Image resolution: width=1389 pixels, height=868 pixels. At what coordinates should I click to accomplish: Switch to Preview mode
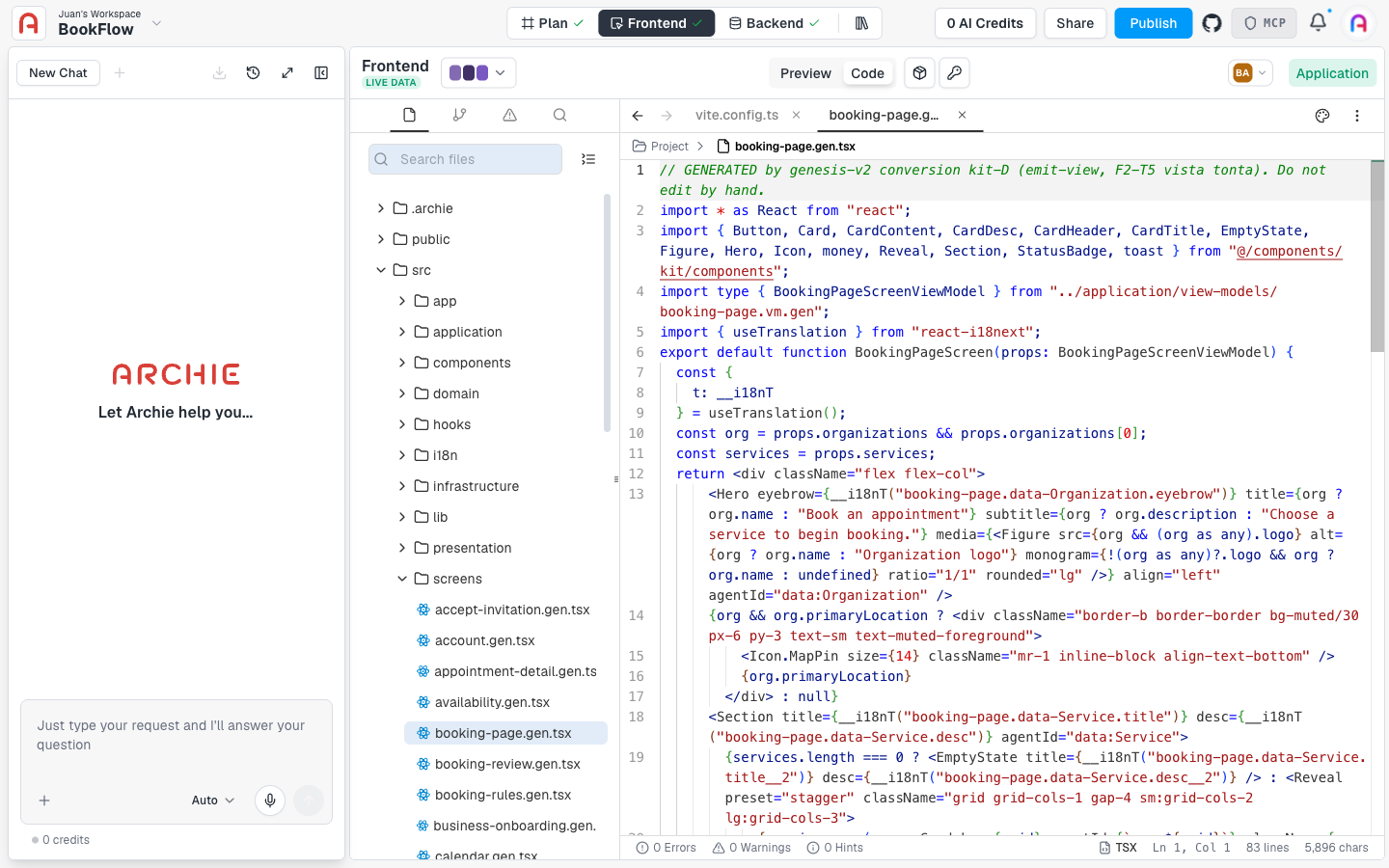tap(805, 73)
